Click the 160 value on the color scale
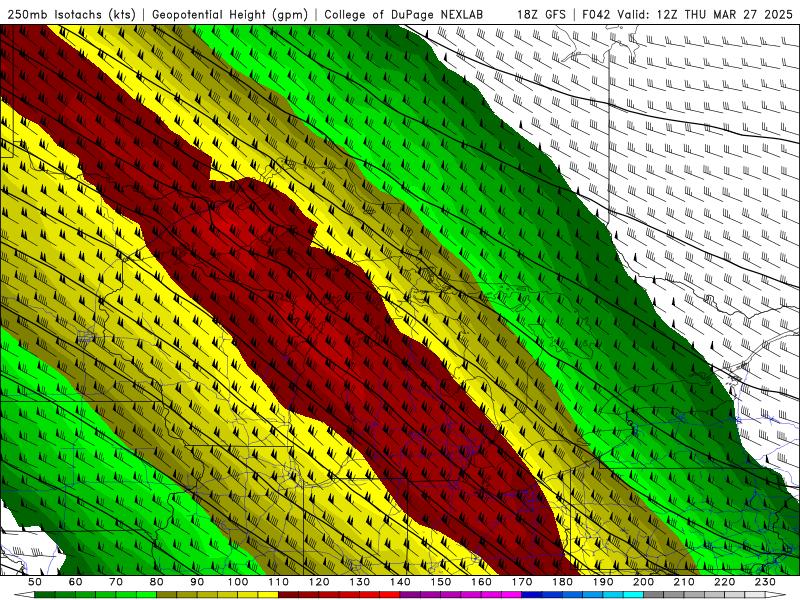Image resolution: width=800 pixels, height=600 pixels. click(481, 582)
